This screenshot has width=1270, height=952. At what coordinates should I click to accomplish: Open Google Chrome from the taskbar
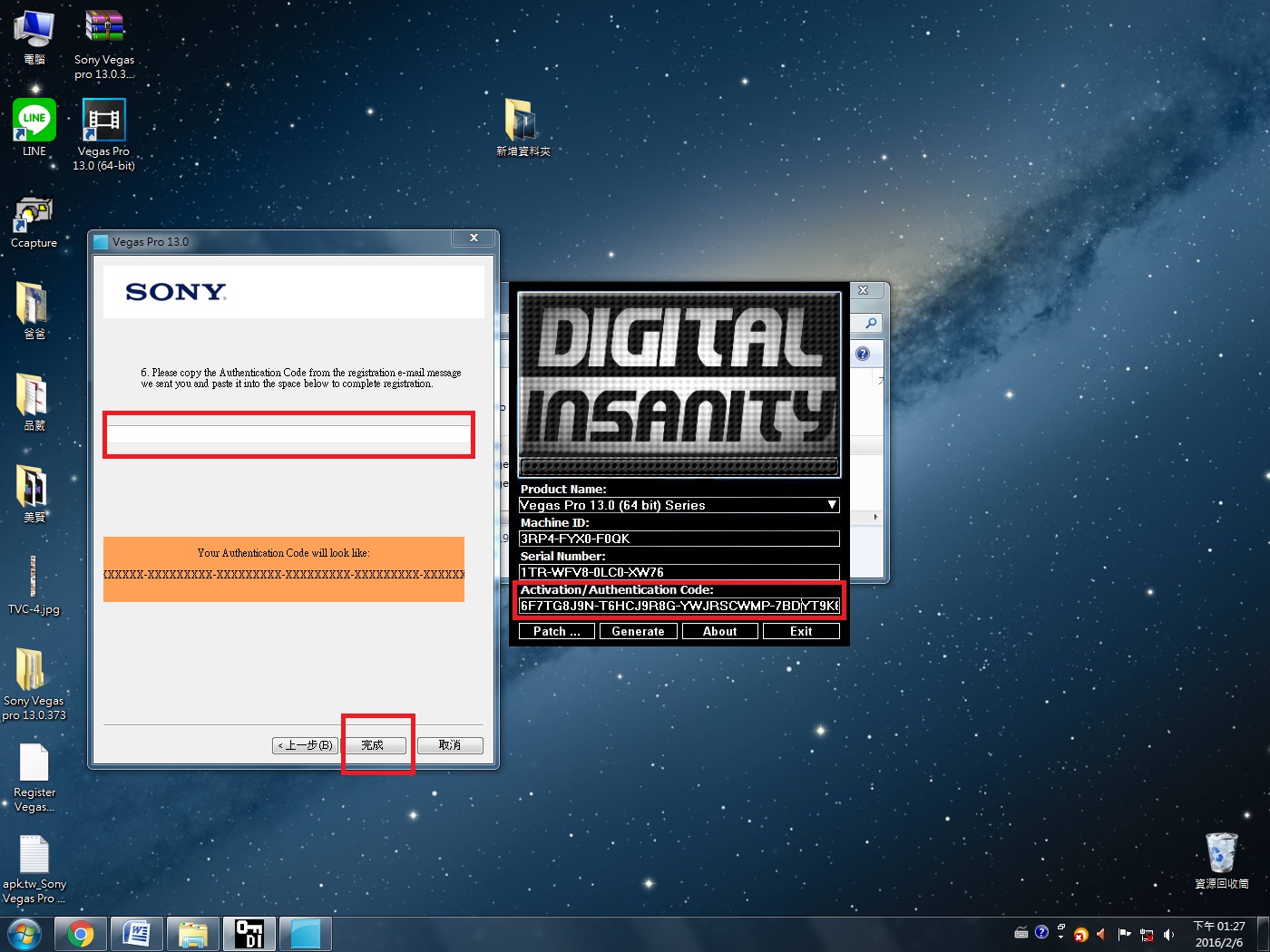[81, 934]
